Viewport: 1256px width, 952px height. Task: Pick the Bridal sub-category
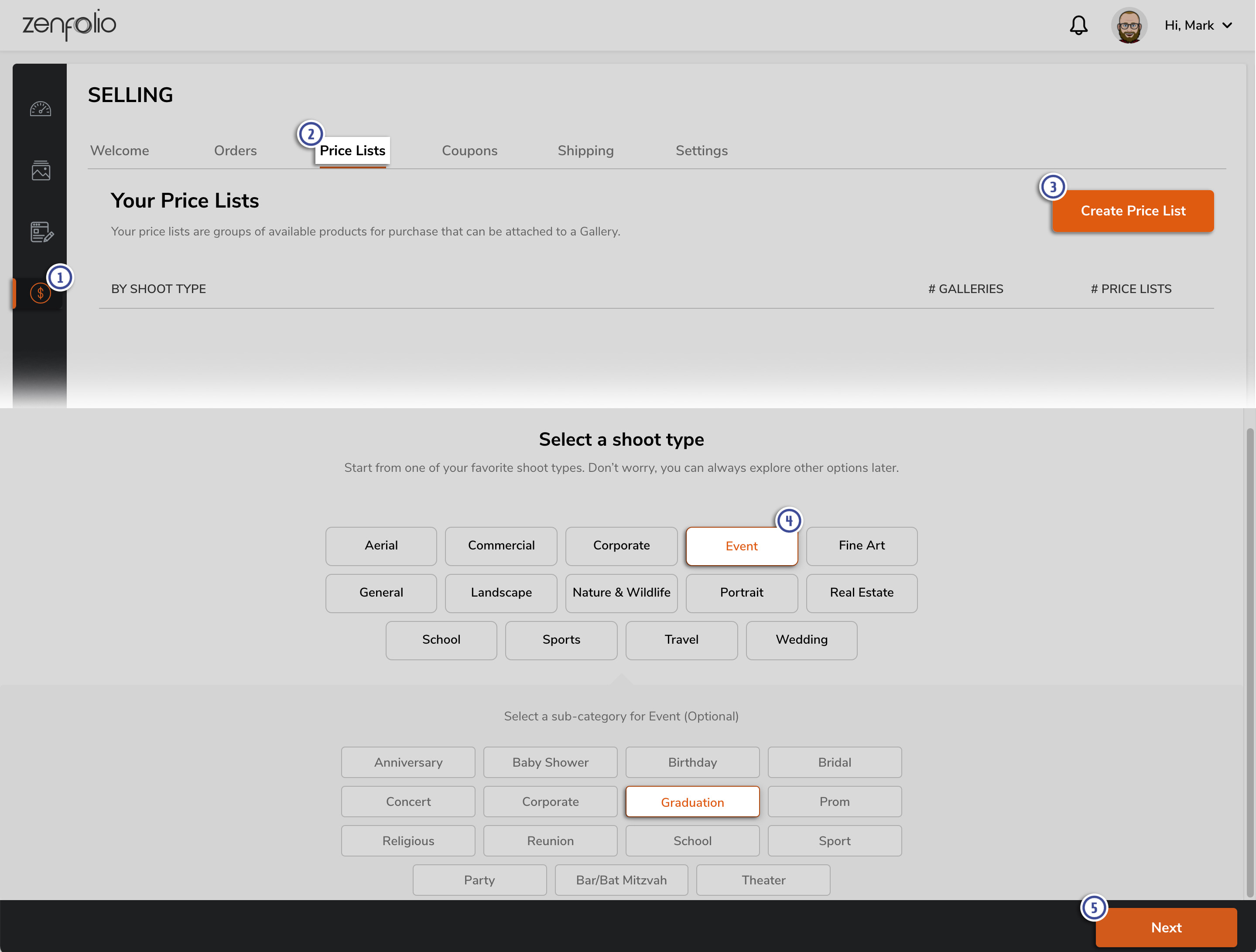835,762
